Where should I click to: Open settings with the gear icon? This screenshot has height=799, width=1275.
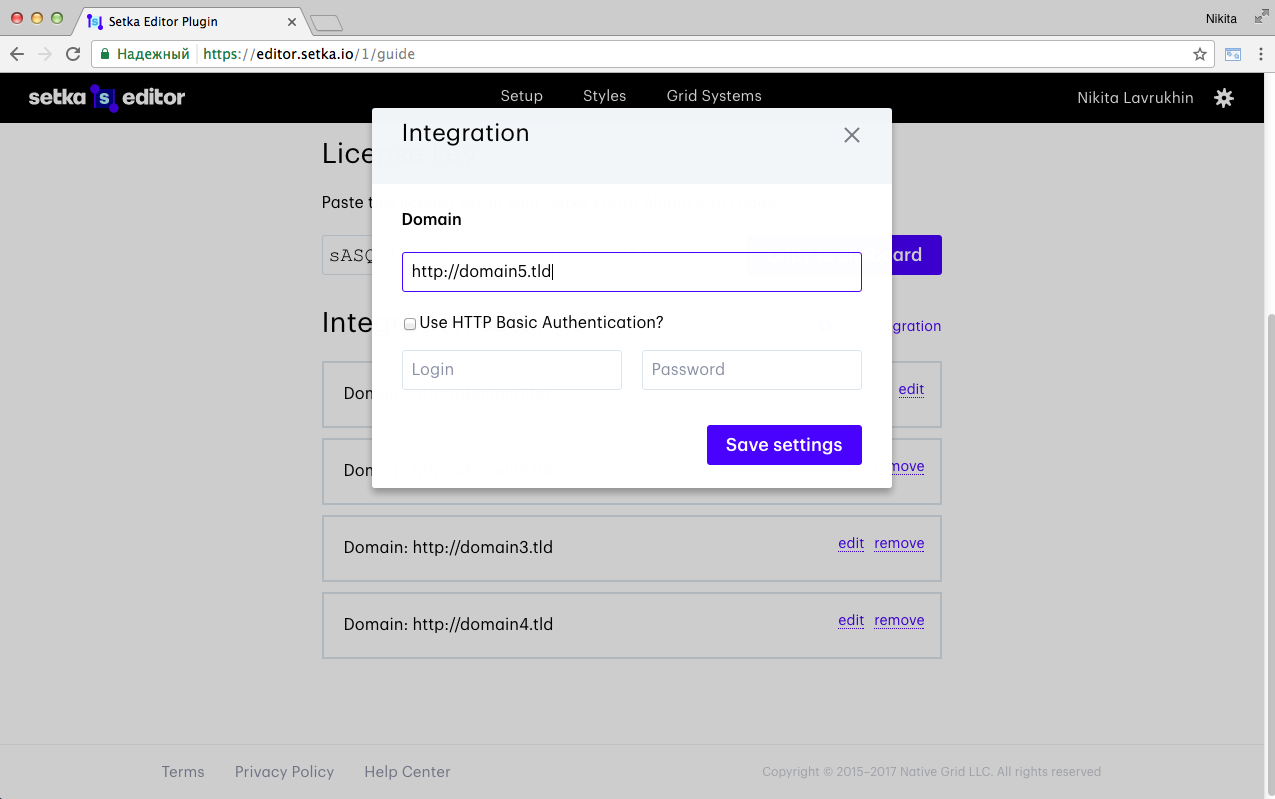click(x=1224, y=97)
